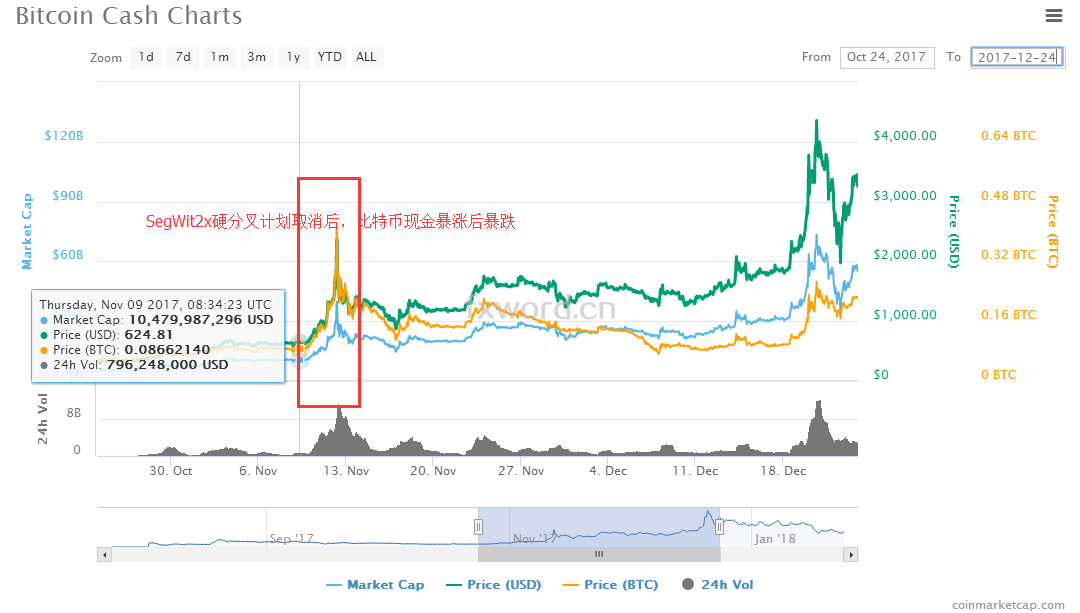Click the navigator scrollbar thumb

coord(599,554)
